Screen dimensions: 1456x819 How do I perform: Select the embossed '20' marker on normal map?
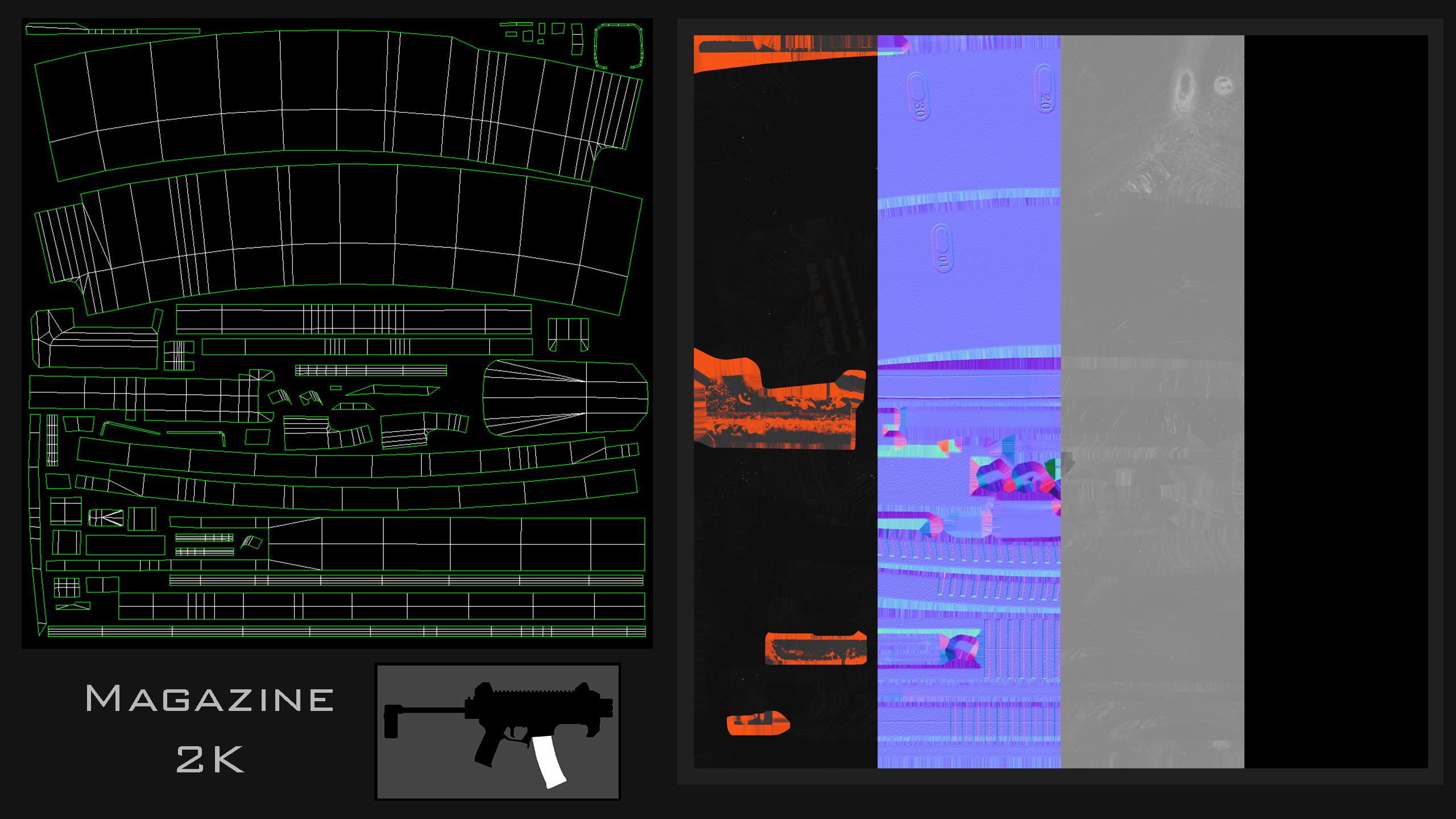(x=1045, y=89)
